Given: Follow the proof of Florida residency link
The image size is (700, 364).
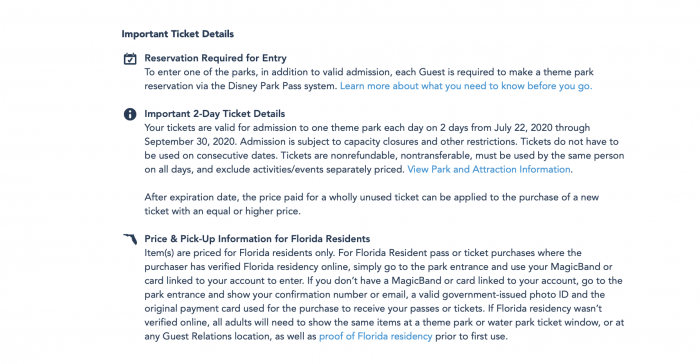Looking at the screenshot, I should 375,336.
